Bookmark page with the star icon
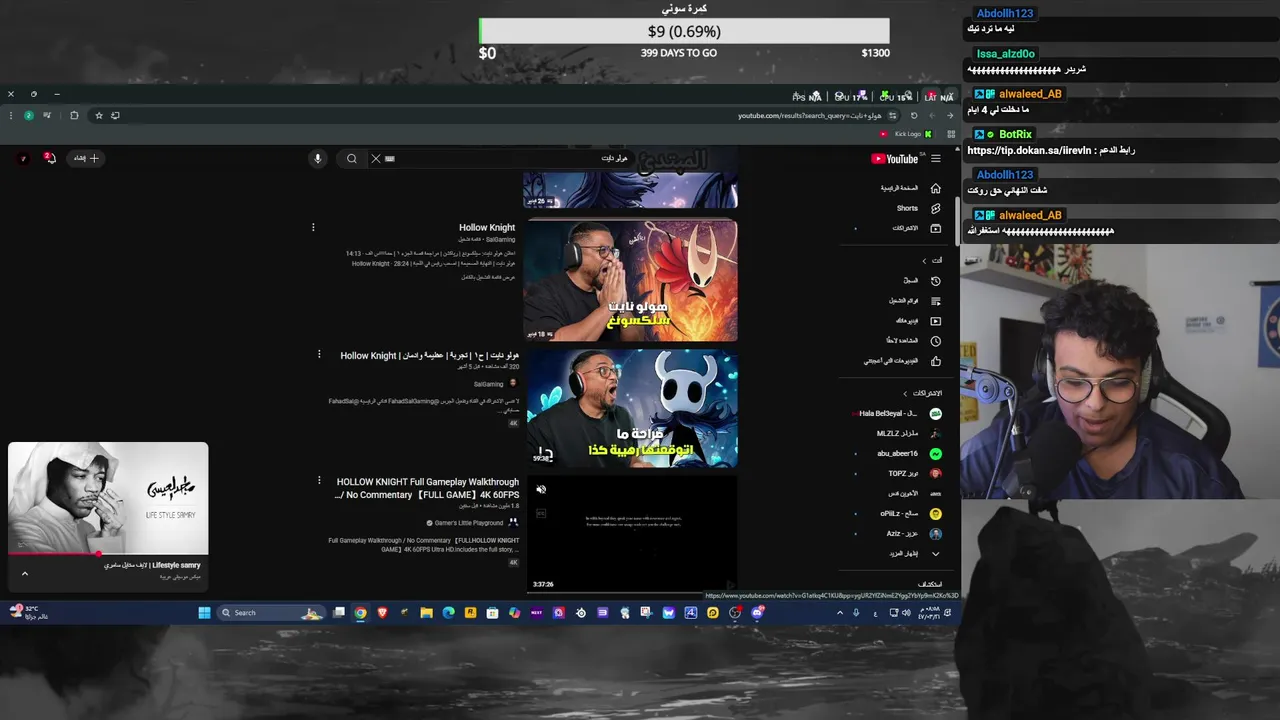1280x720 pixels. [x=99, y=115]
